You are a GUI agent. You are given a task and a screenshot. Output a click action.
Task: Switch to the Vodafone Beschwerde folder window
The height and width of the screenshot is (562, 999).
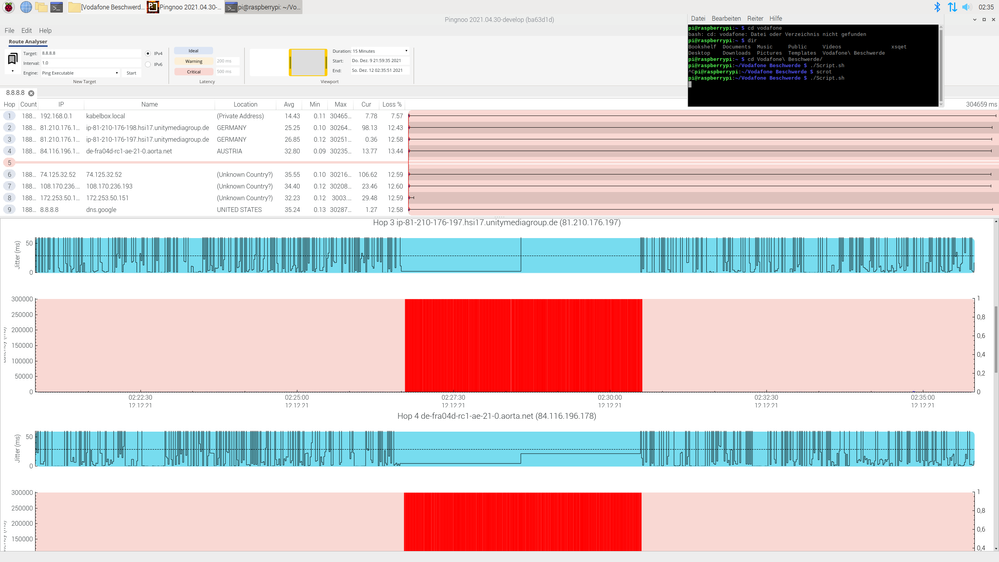(106, 7)
